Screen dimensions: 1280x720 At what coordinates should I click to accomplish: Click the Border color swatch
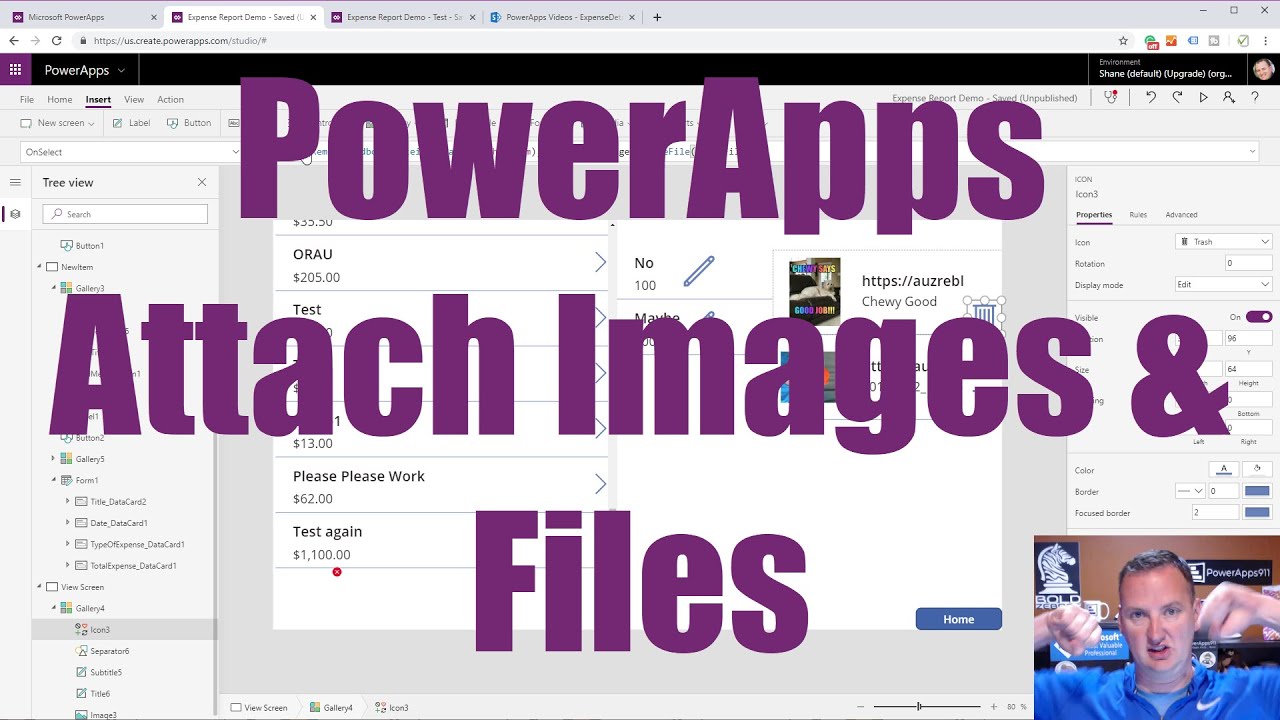click(1257, 491)
